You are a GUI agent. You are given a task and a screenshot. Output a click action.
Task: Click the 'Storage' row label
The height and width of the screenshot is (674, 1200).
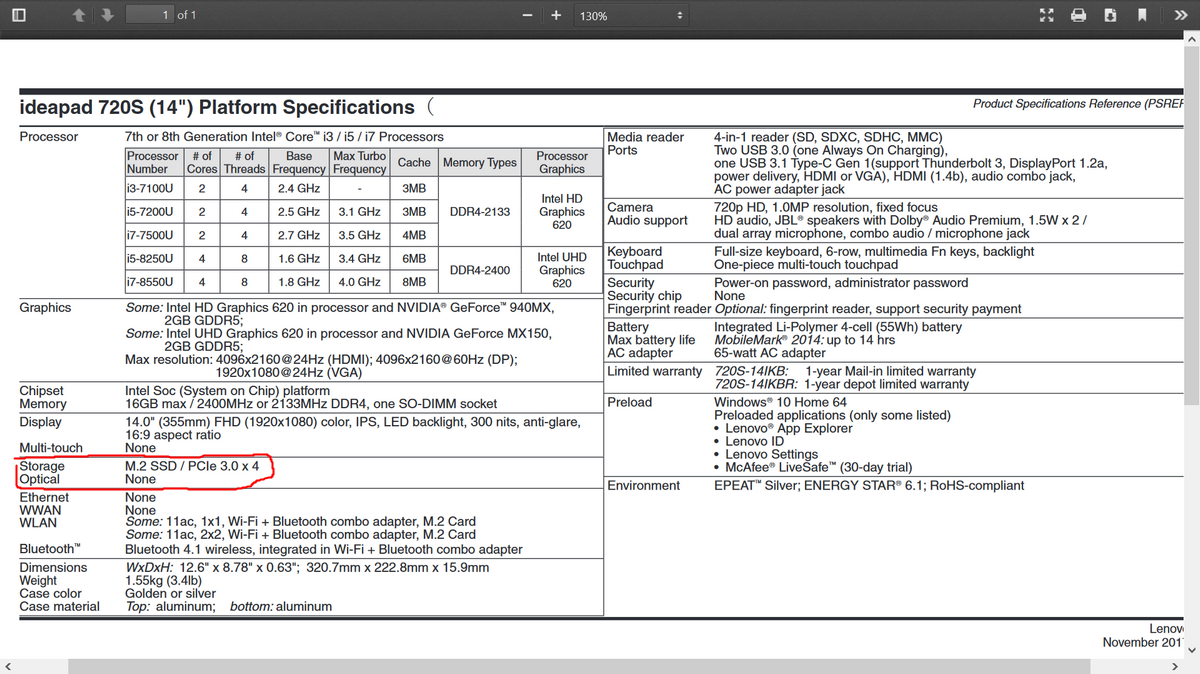(x=42, y=466)
